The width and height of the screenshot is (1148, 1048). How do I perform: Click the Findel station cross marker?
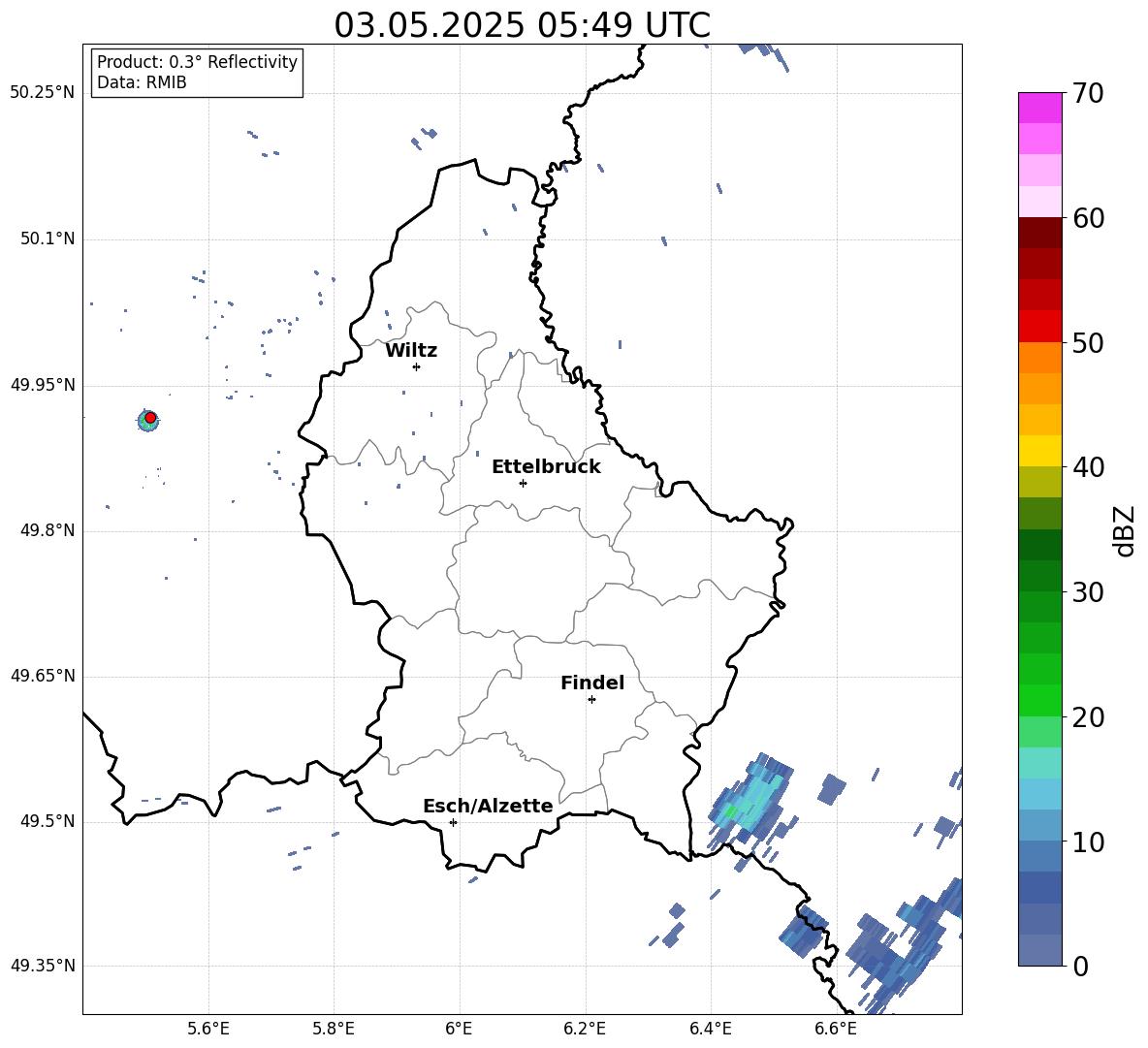(x=591, y=699)
